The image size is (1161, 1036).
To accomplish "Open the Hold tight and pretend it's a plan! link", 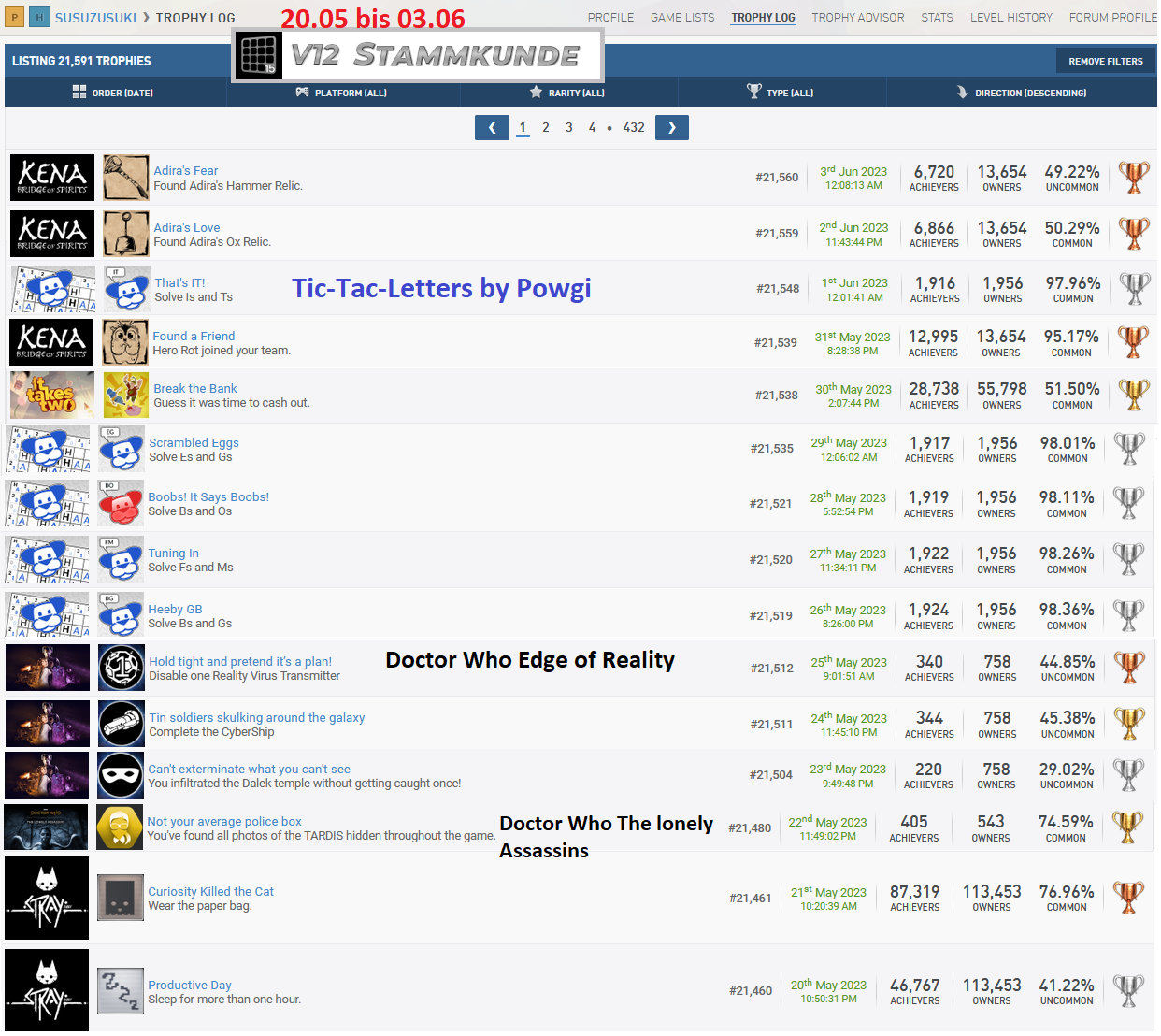I will coord(240,661).
